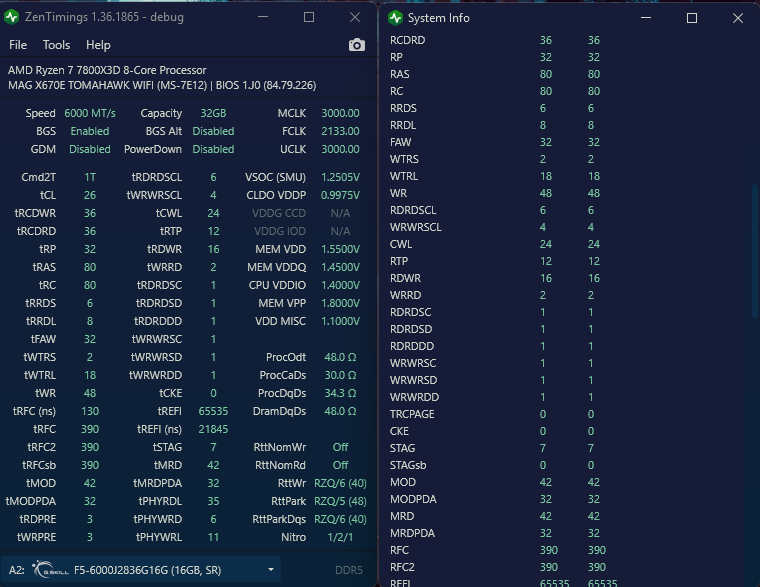Image resolution: width=760 pixels, height=587 pixels.
Task: Click the VDD MISC 1.1000V value
Action: click(x=340, y=321)
